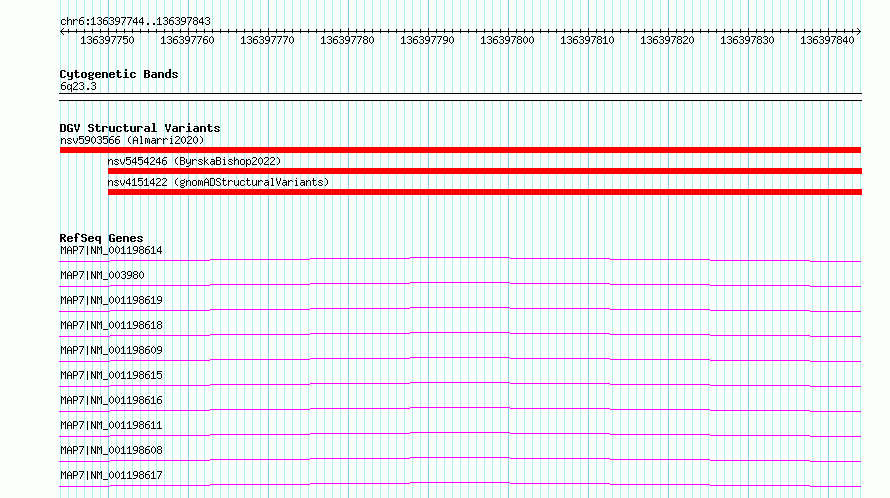Click the red bar under nsv4151422
Image resolution: width=890 pixels, height=498 pixels.
click(485, 192)
